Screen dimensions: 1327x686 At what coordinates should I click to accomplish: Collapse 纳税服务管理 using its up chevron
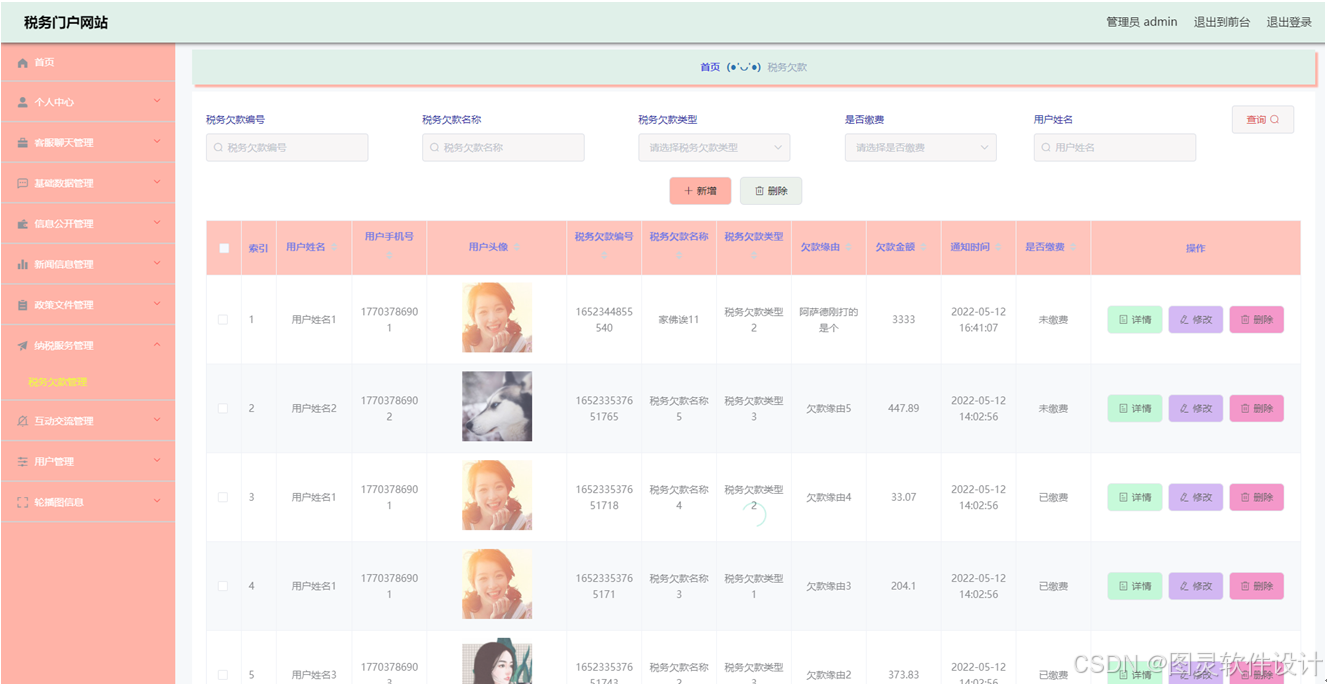[x=157, y=345]
